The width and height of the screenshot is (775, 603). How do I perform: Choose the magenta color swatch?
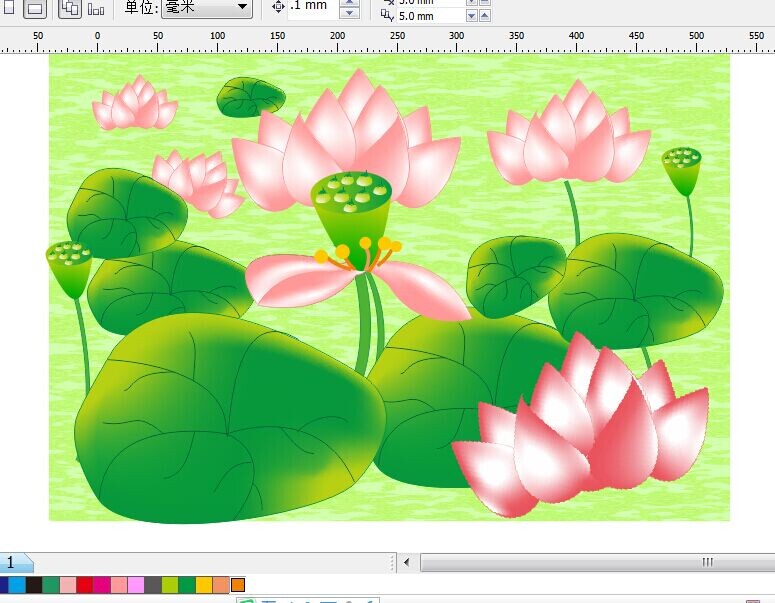click(x=102, y=585)
